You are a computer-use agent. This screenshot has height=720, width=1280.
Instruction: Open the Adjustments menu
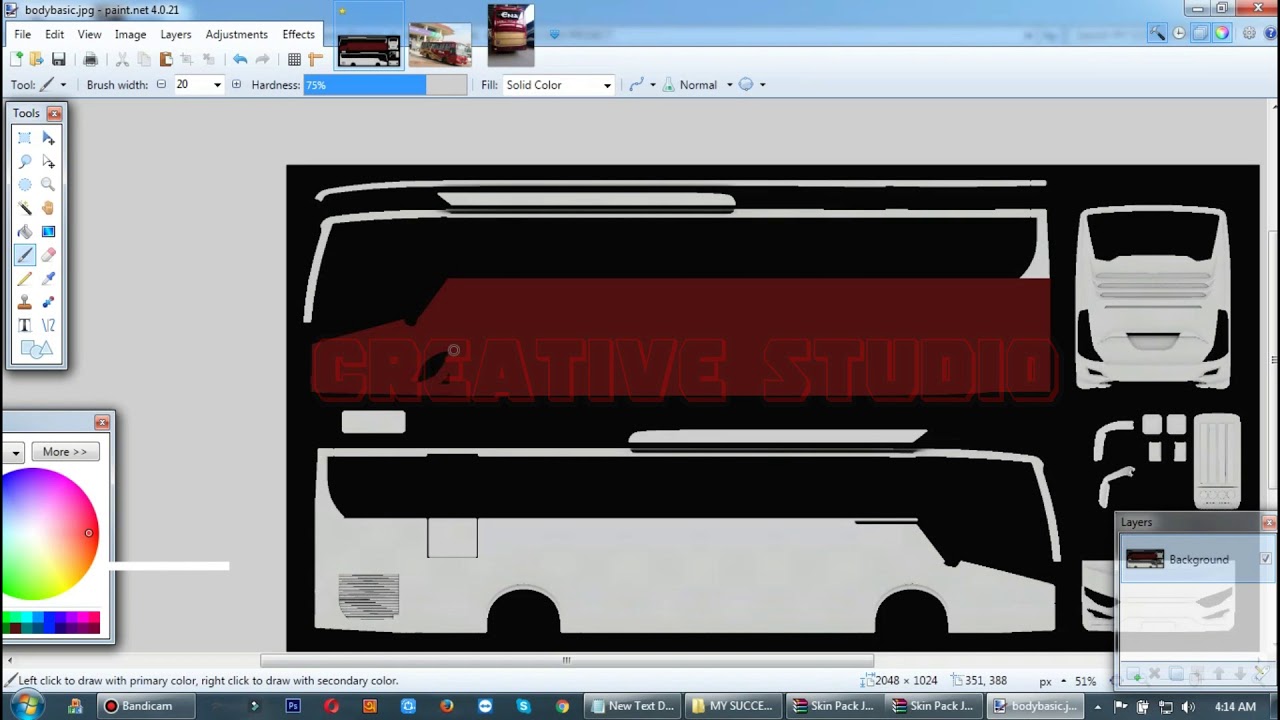coord(236,34)
